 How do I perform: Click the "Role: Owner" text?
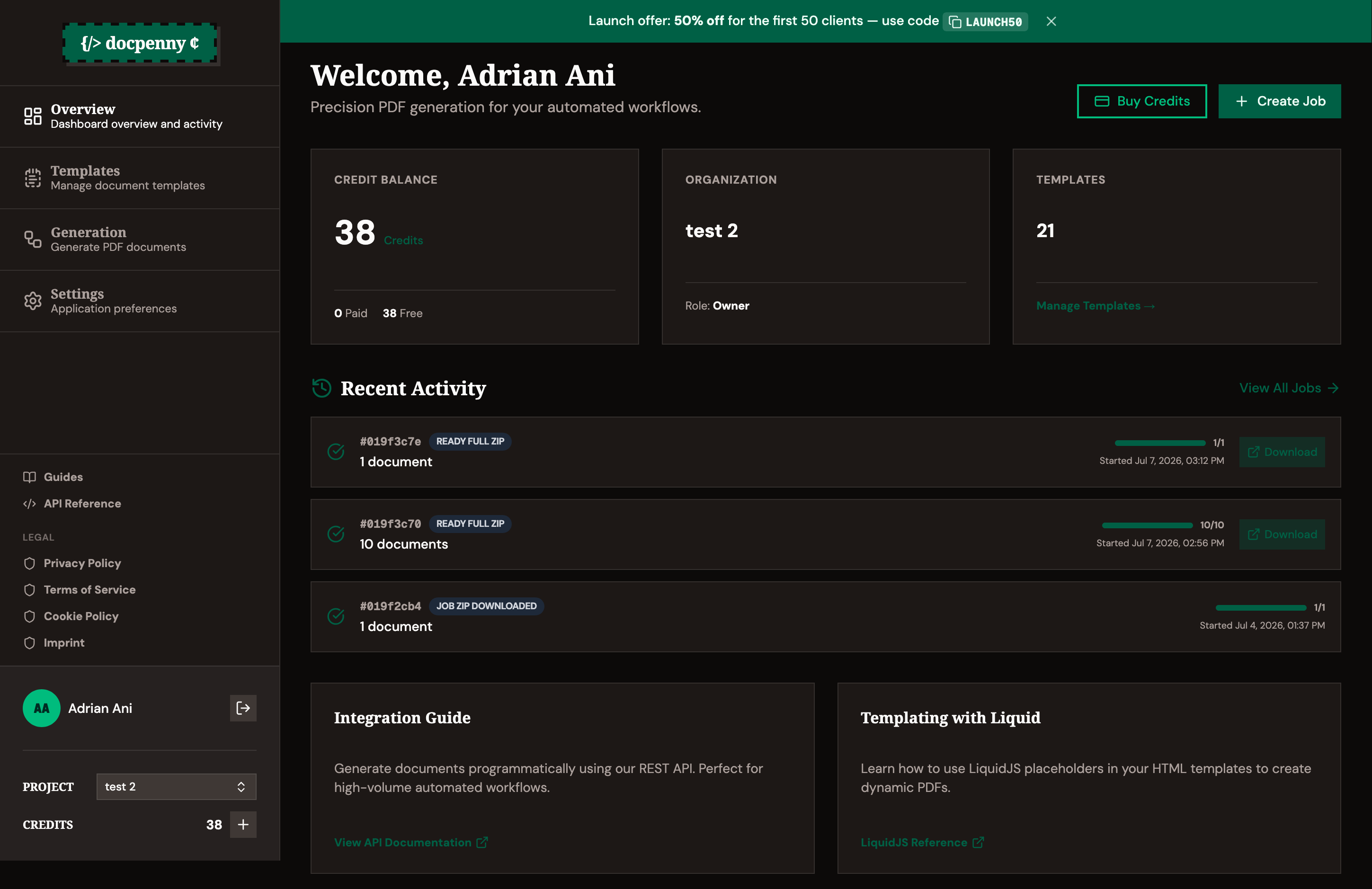717,305
